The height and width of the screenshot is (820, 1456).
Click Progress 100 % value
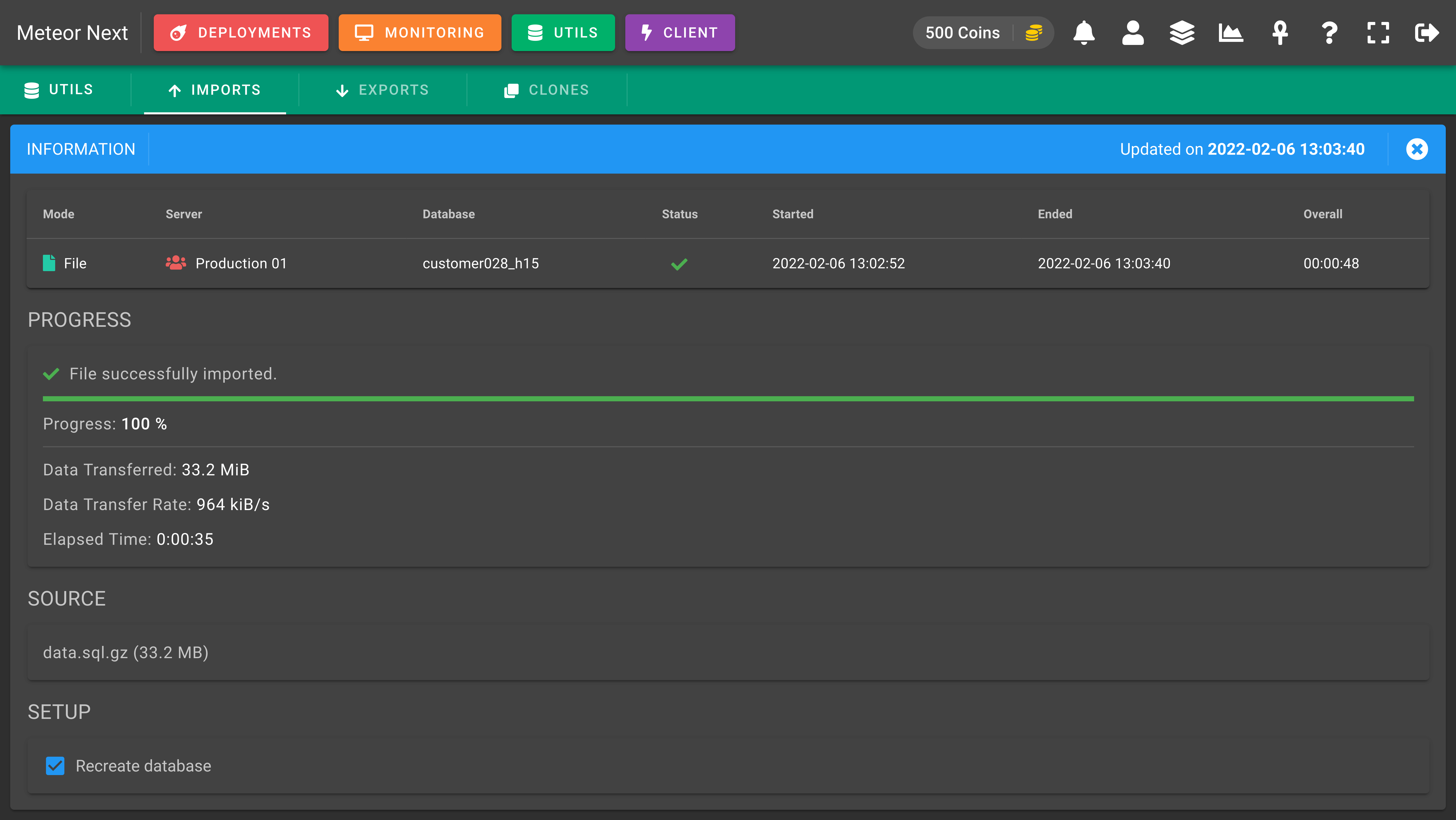(x=144, y=424)
